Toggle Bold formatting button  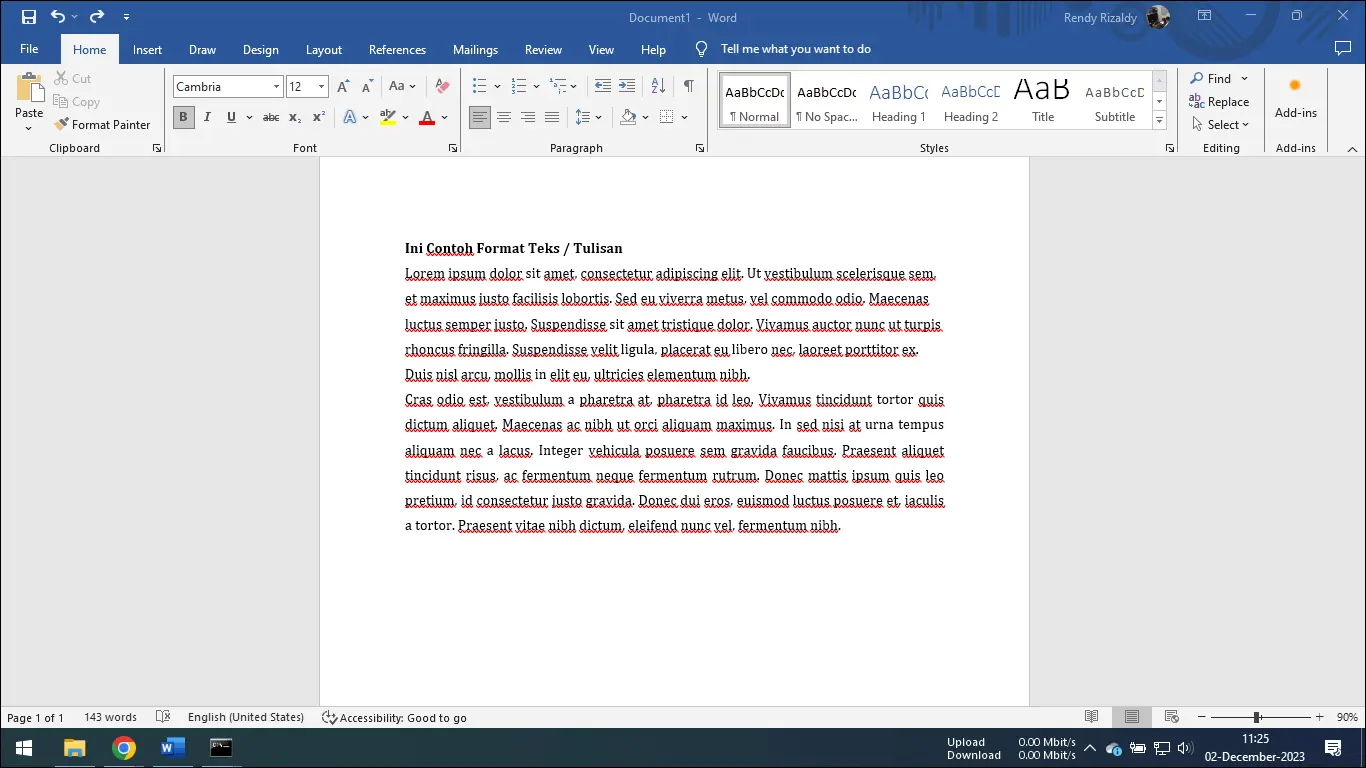[x=183, y=118]
